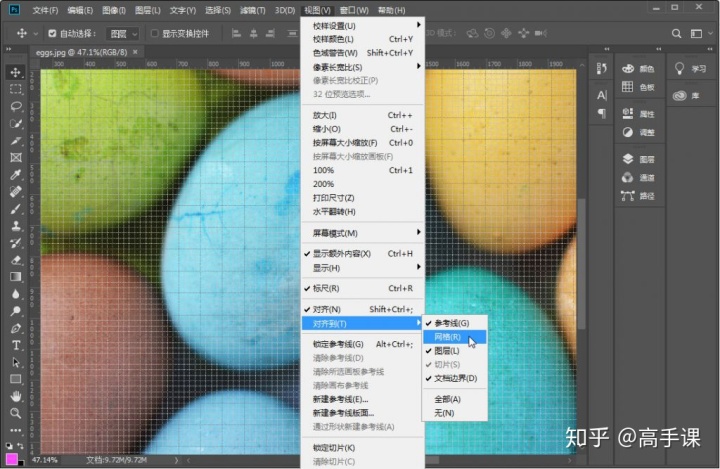Expand the 像素长宽比(S) submenu

click(x=362, y=67)
